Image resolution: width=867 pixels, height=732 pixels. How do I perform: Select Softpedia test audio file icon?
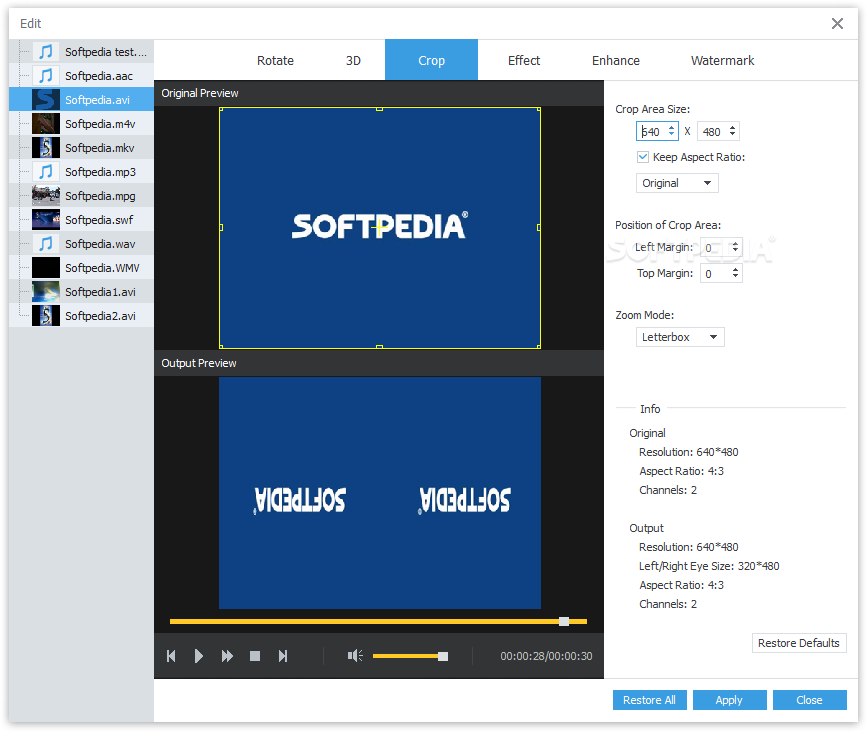pyautogui.click(x=46, y=52)
